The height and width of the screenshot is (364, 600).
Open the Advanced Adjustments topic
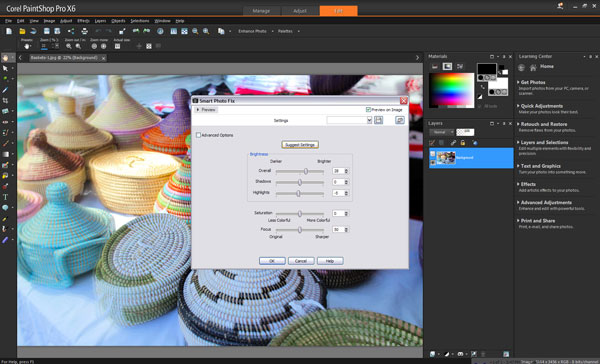(x=546, y=202)
